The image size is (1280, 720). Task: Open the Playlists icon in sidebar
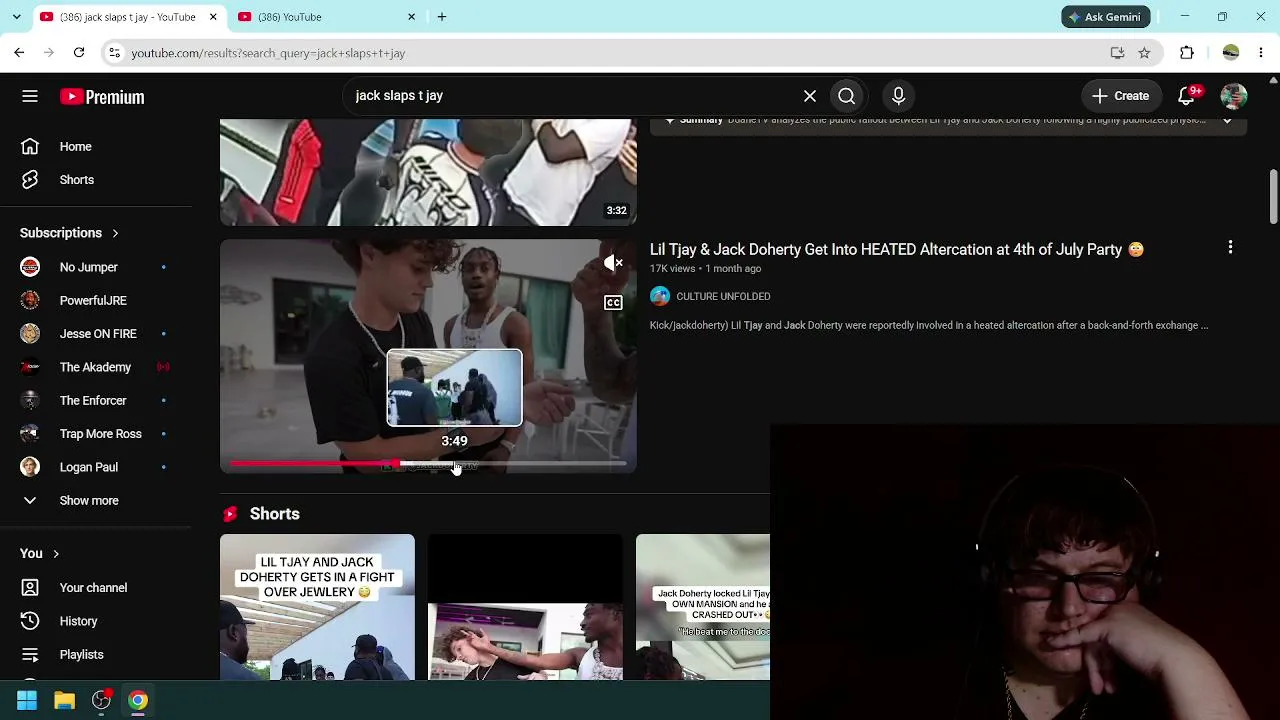pos(30,655)
